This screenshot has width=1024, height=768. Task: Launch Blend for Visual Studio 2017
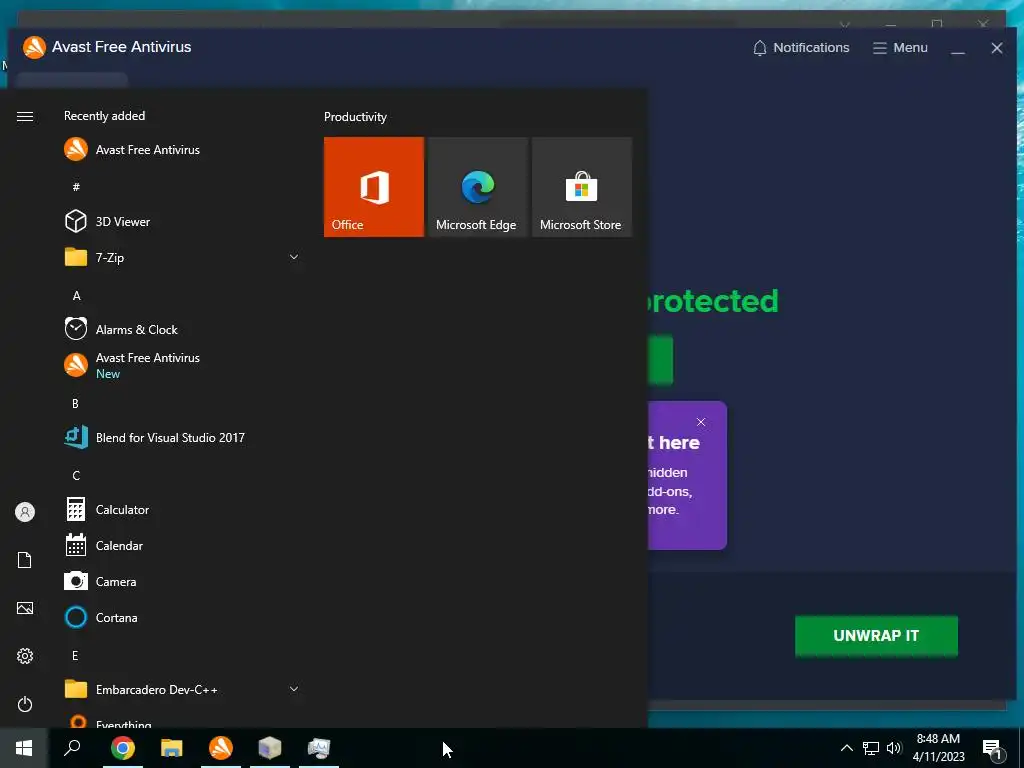[x=182, y=438]
